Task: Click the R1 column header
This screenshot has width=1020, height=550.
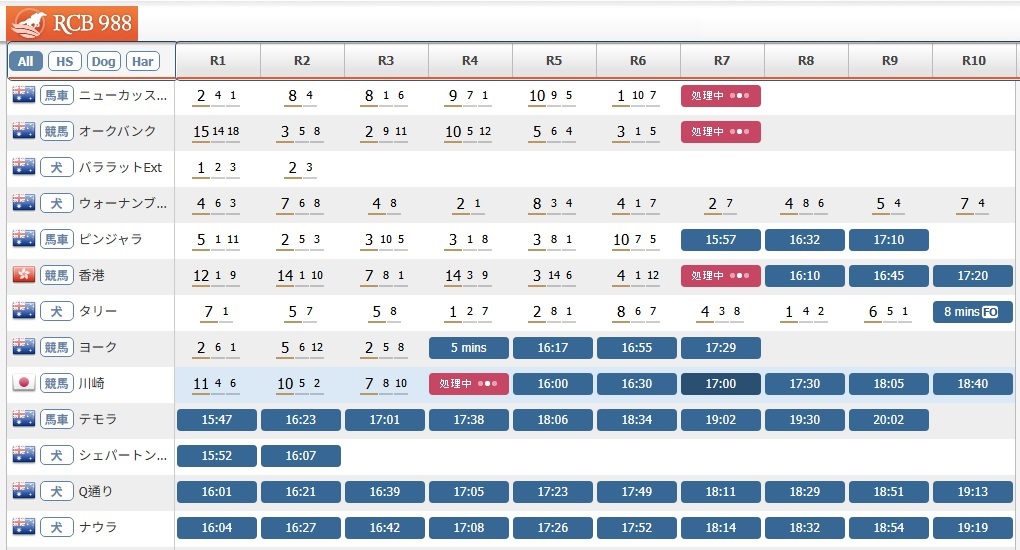Action: (x=218, y=60)
